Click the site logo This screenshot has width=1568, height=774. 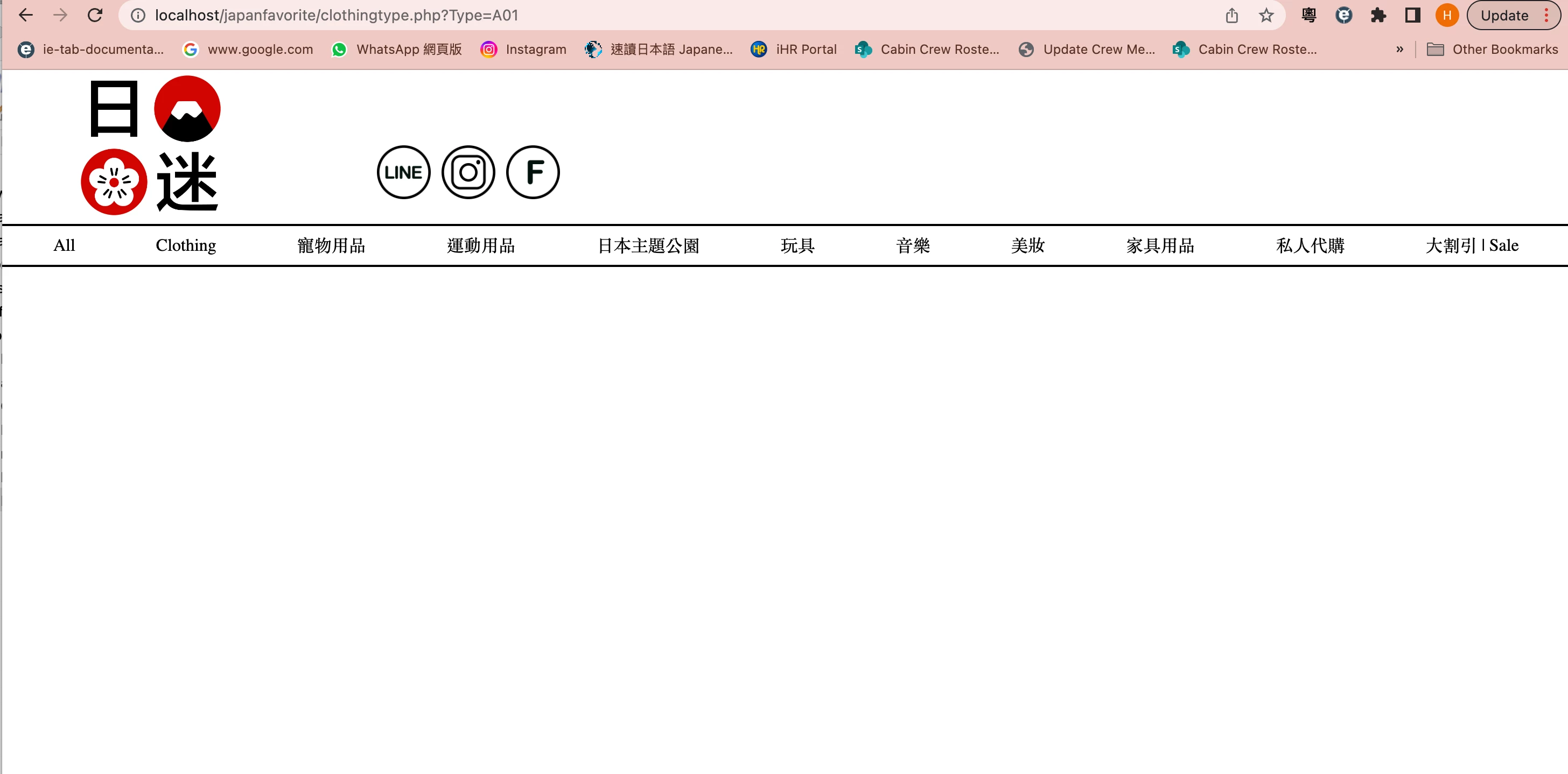150,145
